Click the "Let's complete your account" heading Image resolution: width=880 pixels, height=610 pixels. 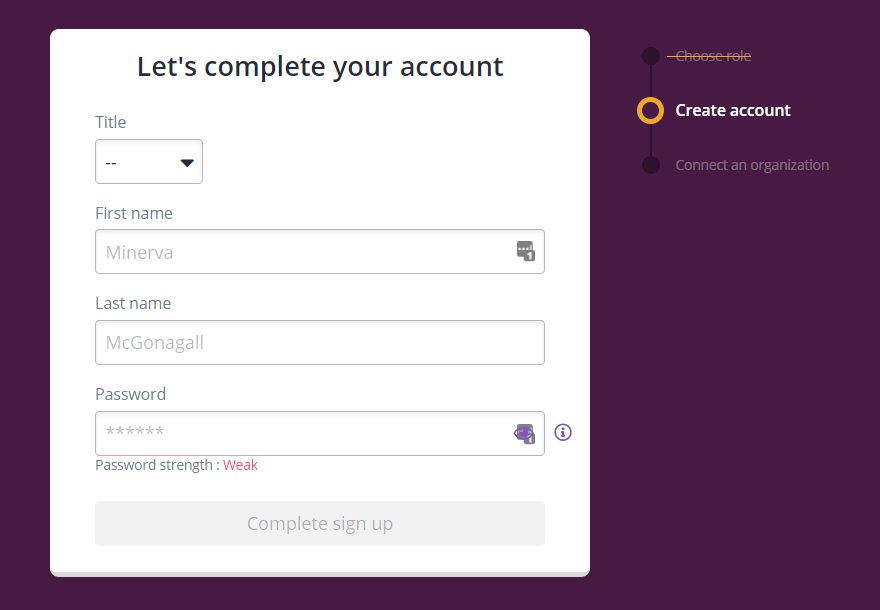(x=320, y=67)
